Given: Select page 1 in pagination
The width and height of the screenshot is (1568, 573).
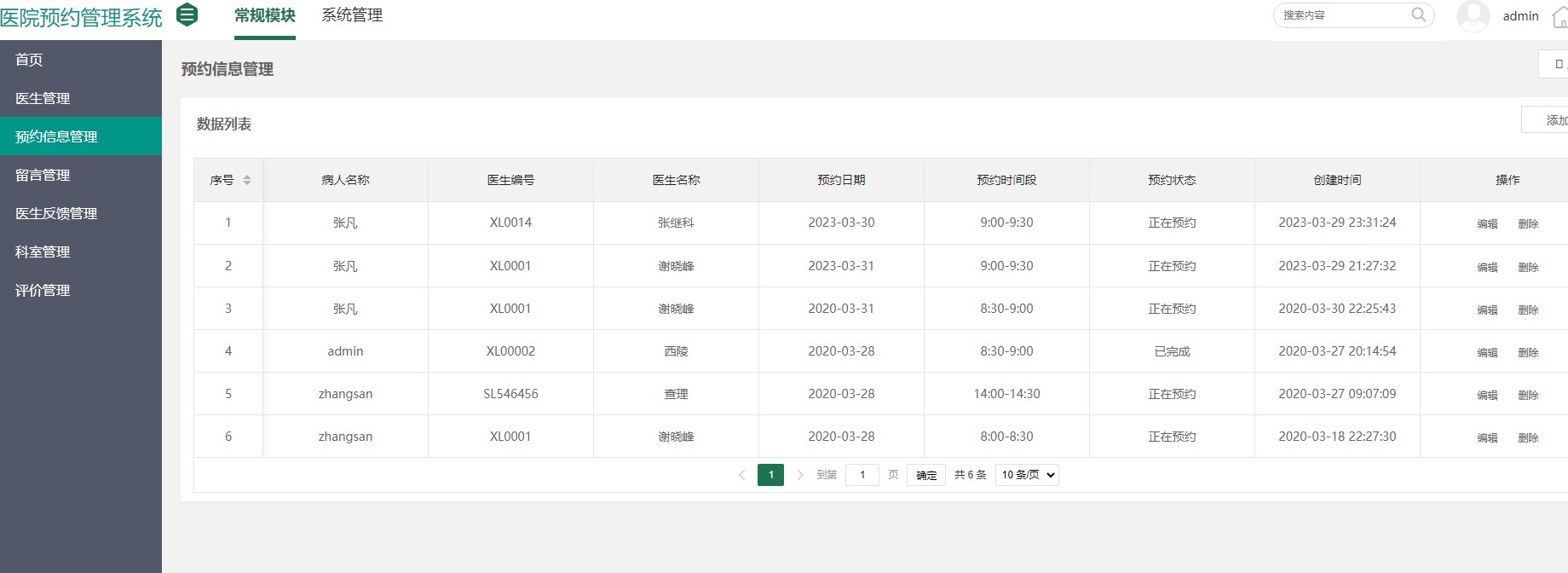Looking at the screenshot, I should click(770, 475).
